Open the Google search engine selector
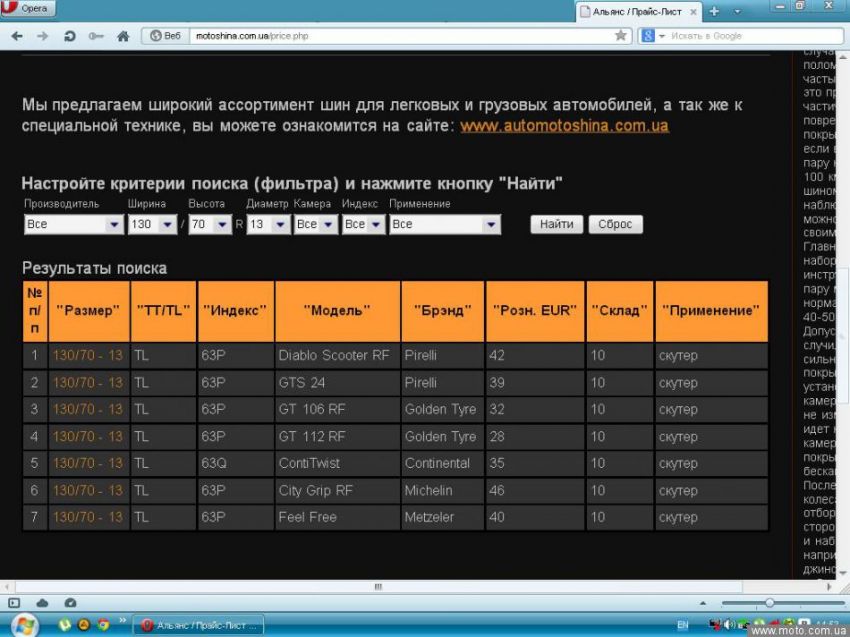 [x=652, y=36]
